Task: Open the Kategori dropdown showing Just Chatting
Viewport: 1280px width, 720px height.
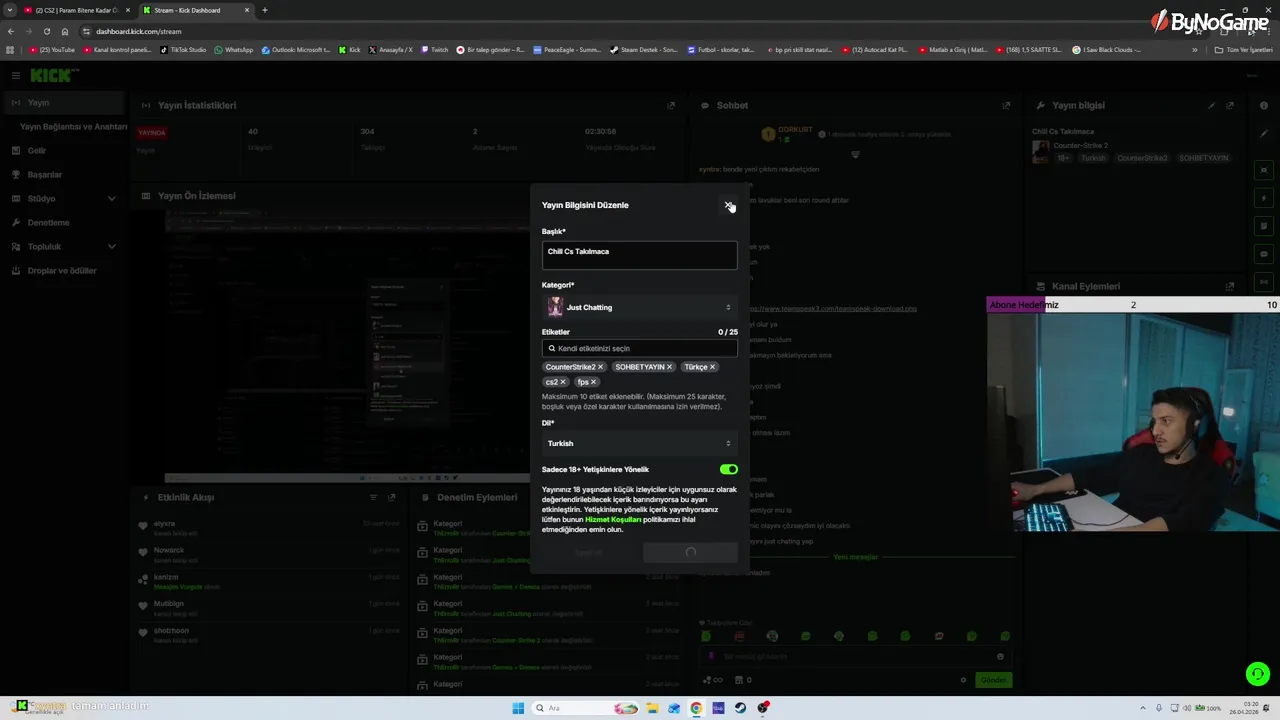Action: pyautogui.click(x=639, y=307)
